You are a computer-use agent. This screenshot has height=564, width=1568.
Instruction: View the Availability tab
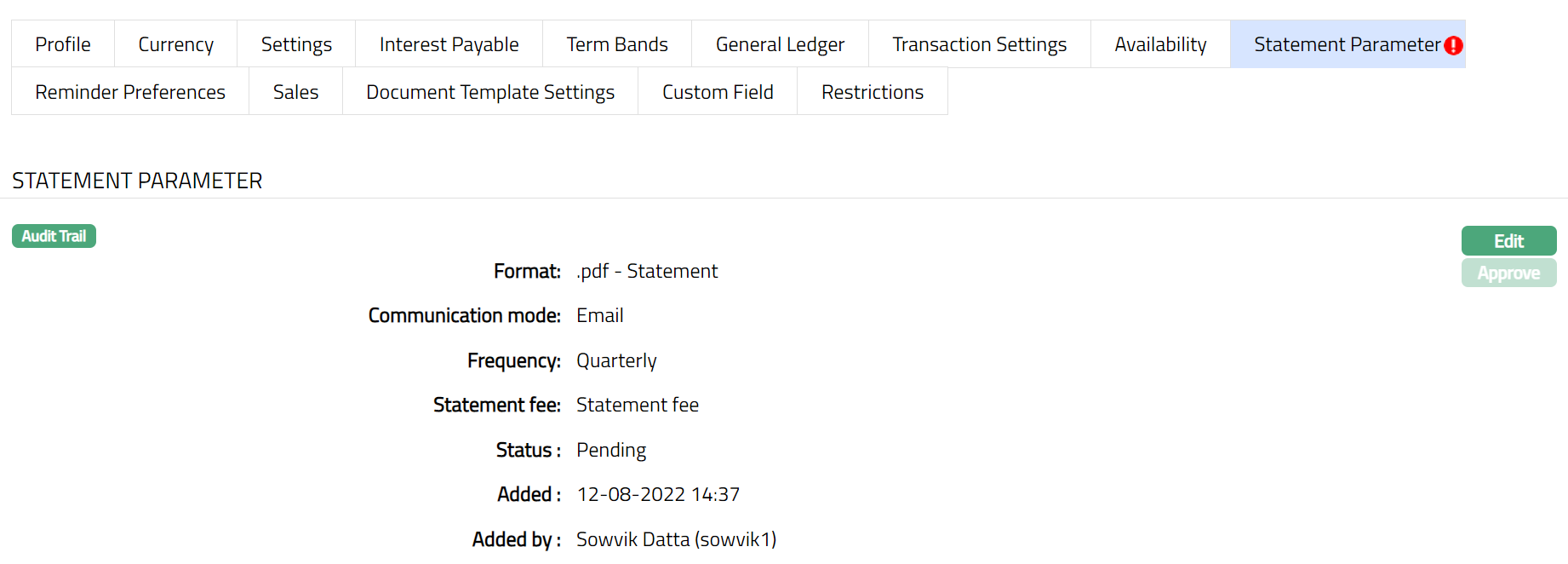(1160, 44)
